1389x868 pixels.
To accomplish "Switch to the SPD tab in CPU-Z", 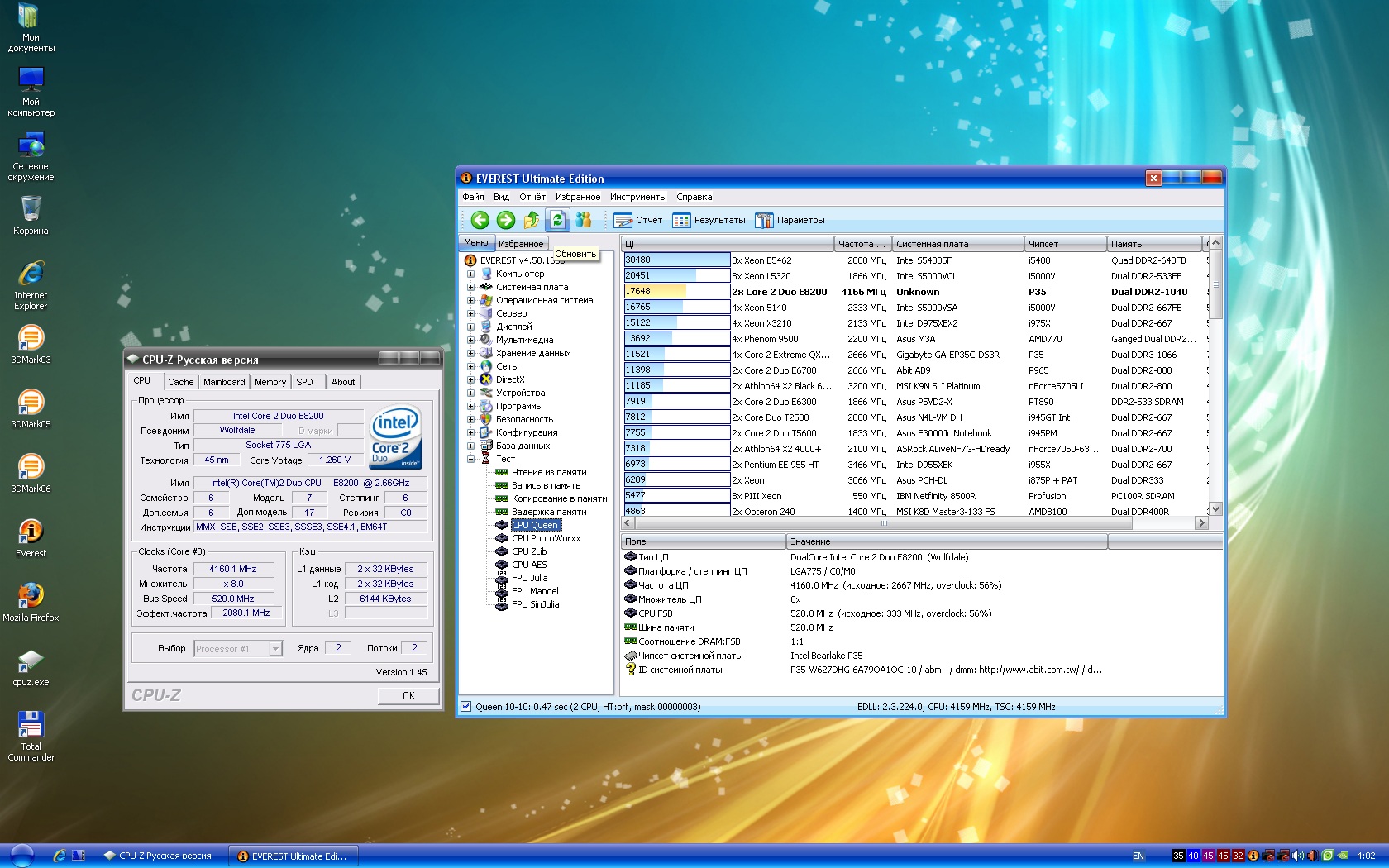I will [x=305, y=382].
